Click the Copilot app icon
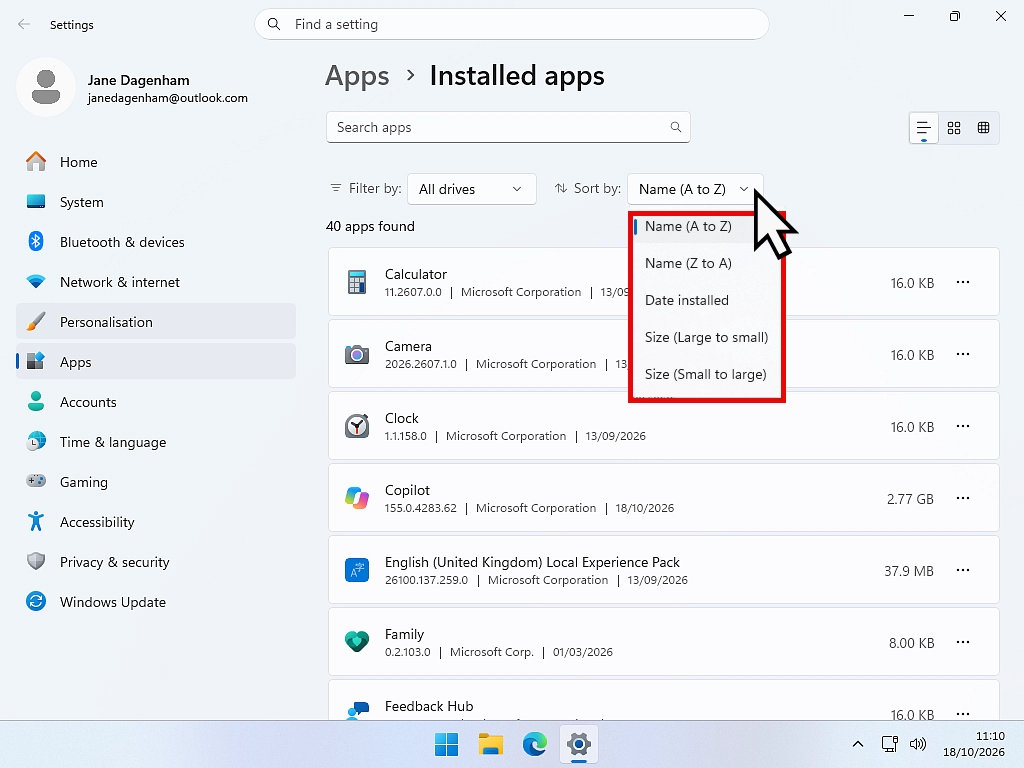1024x768 pixels. coord(357,498)
